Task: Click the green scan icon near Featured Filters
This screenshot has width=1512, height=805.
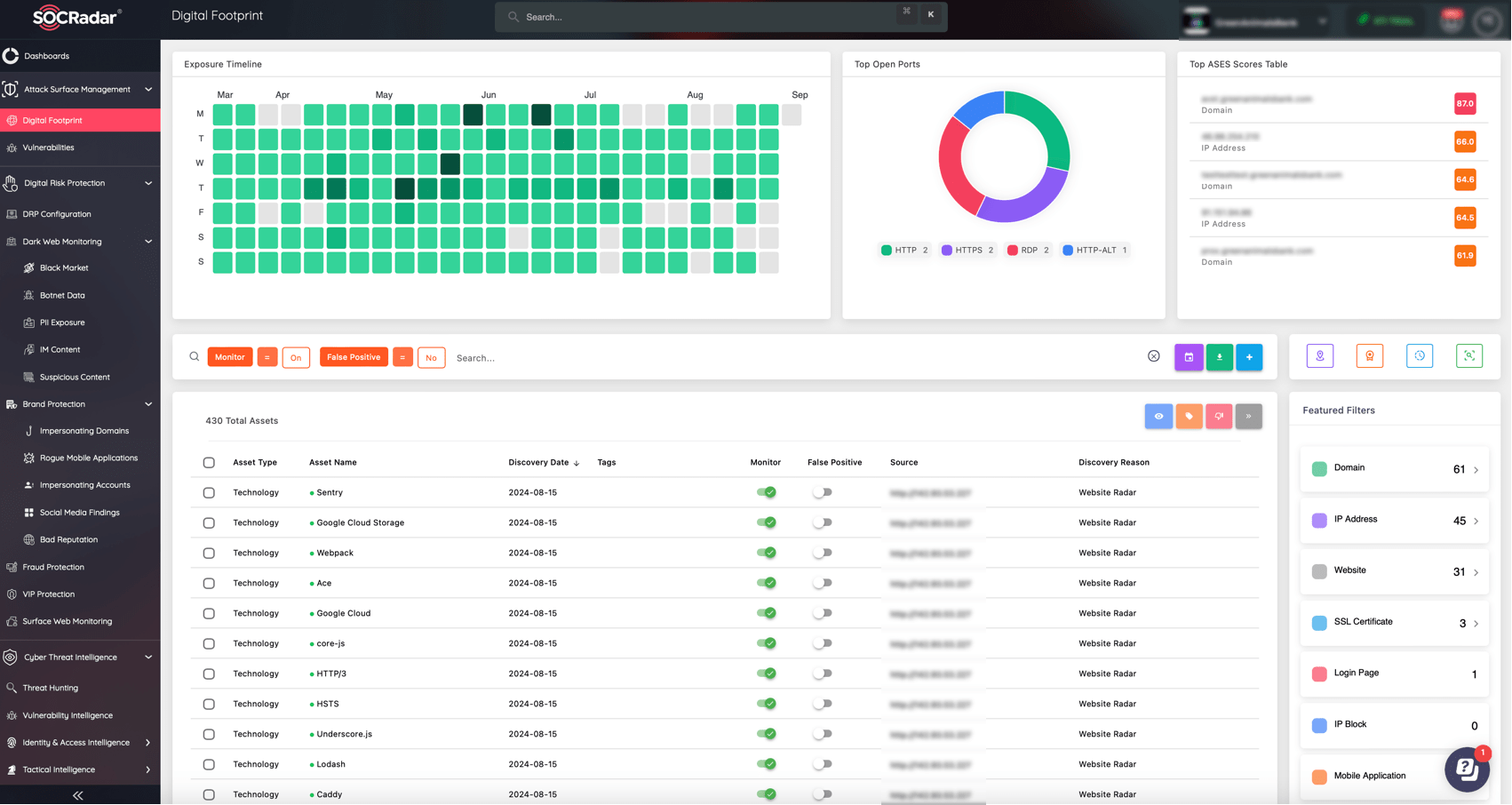Action: point(1468,355)
